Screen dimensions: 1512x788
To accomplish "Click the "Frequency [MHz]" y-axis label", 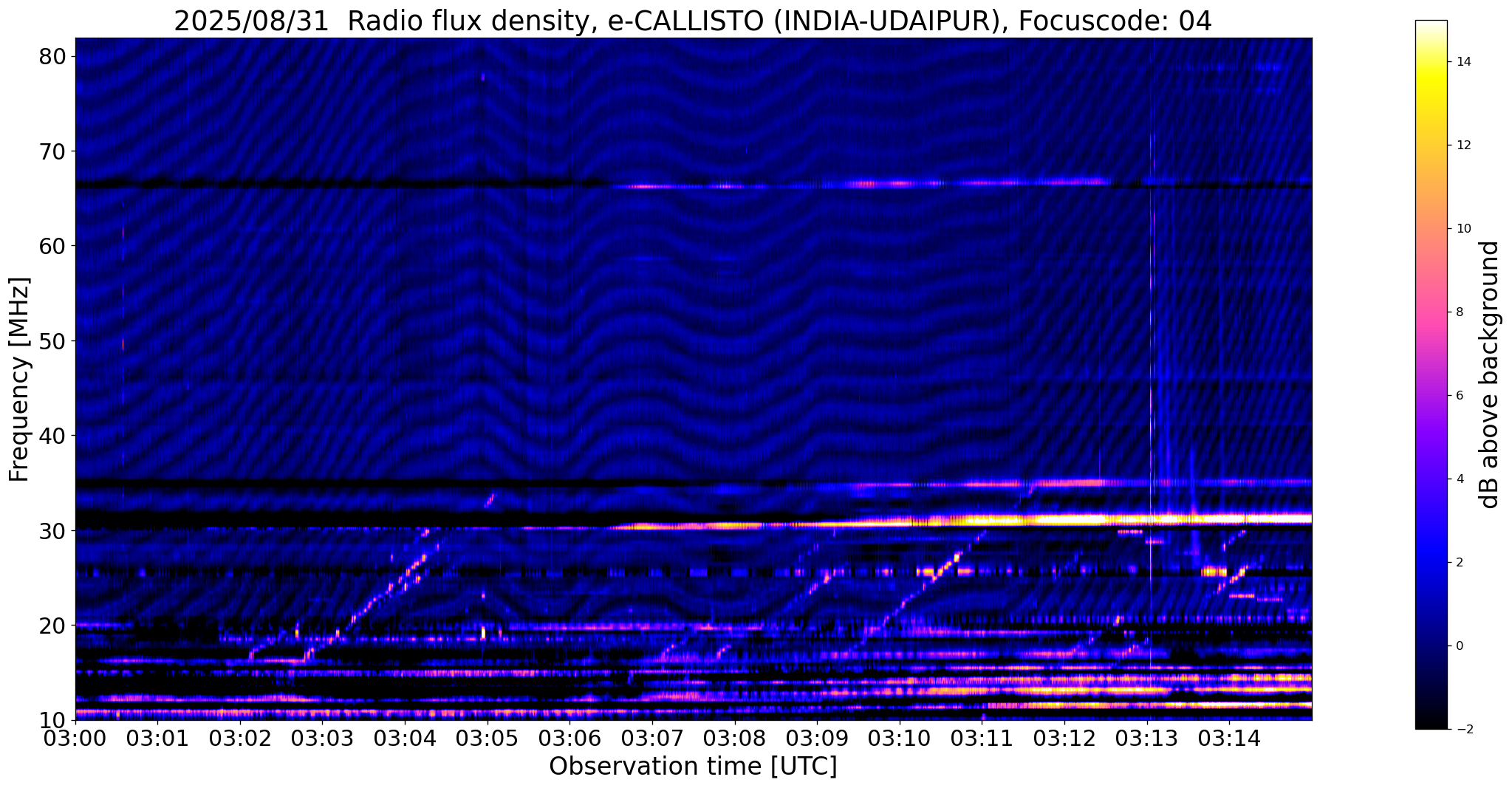I will coord(19,379).
